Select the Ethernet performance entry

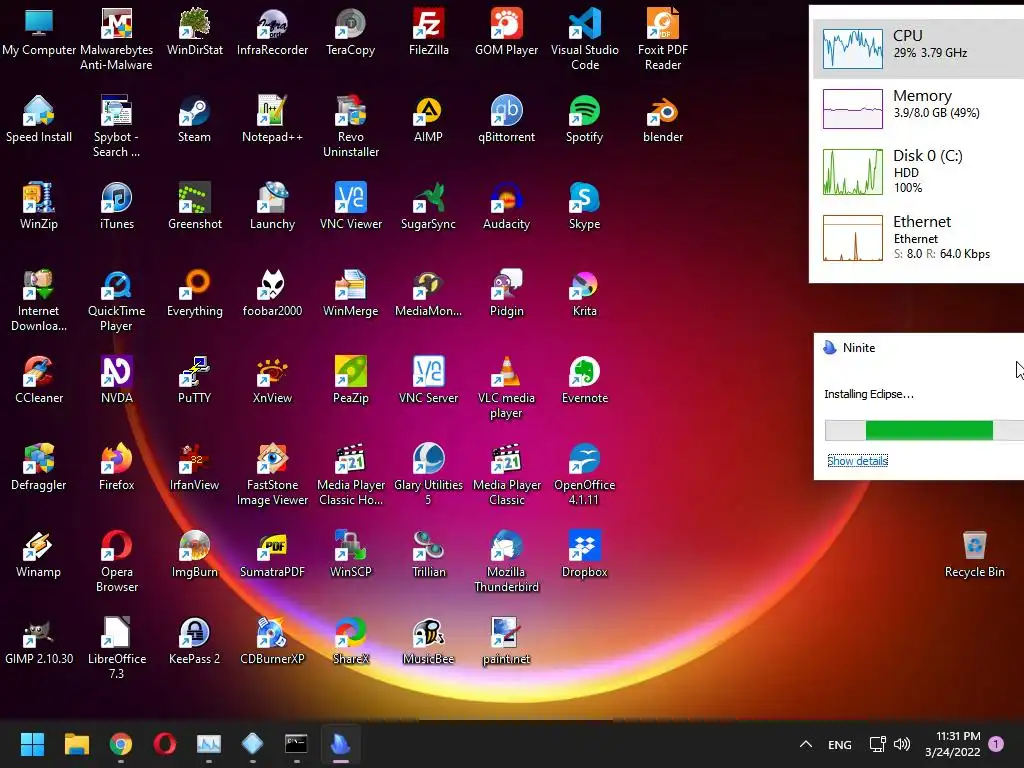(x=919, y=237)
